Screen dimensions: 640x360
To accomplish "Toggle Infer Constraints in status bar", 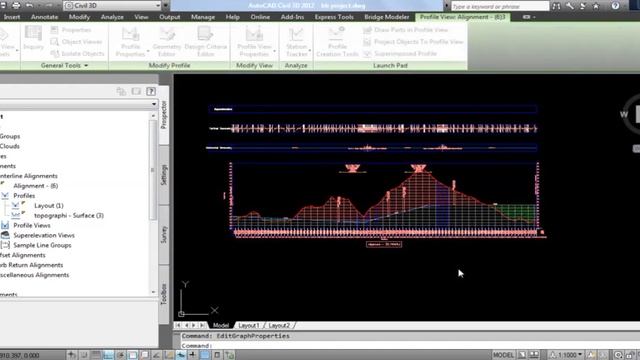I will [72, 355].
